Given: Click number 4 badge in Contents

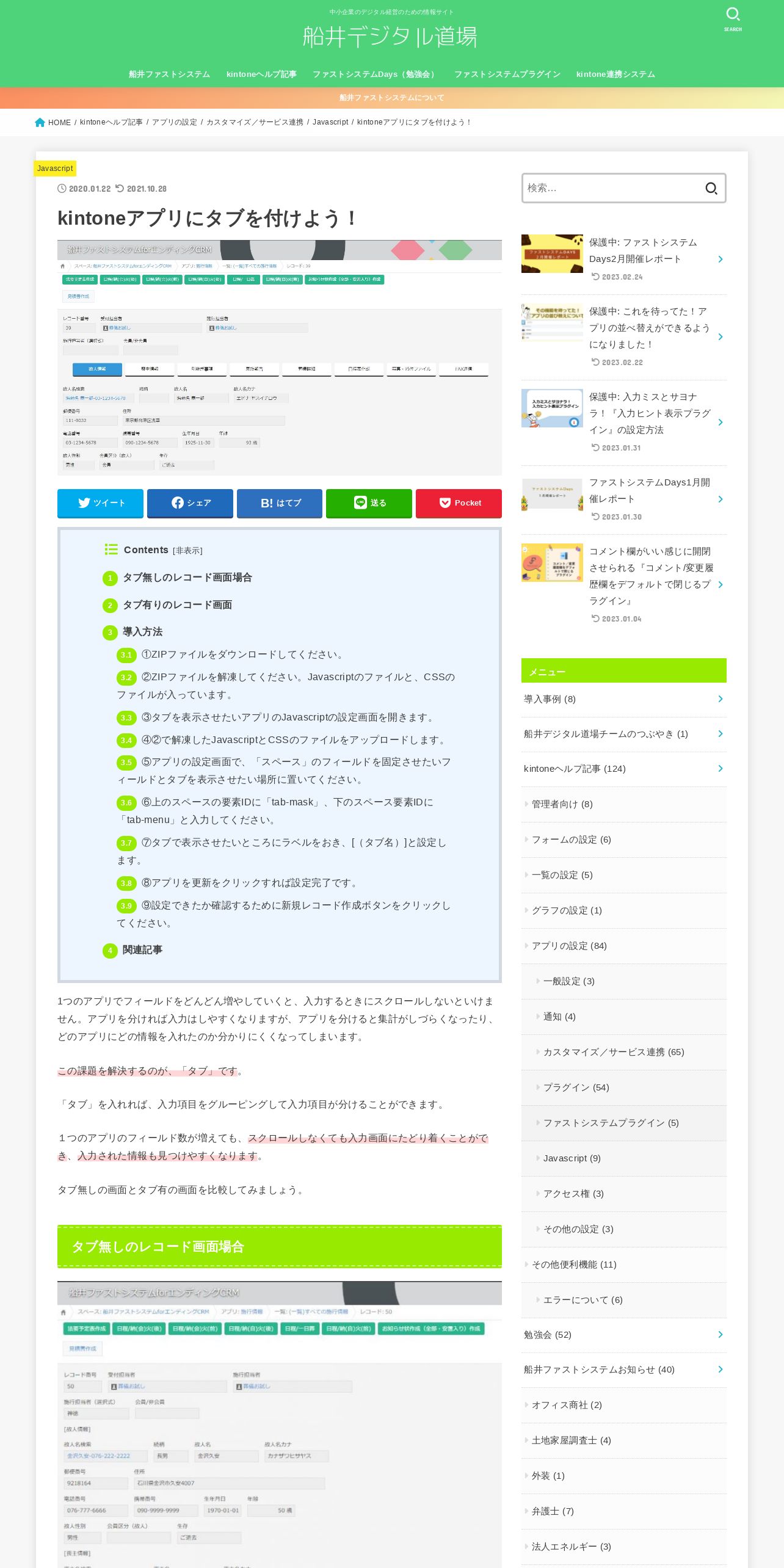Looking at the screenshot, I should 110,951.
